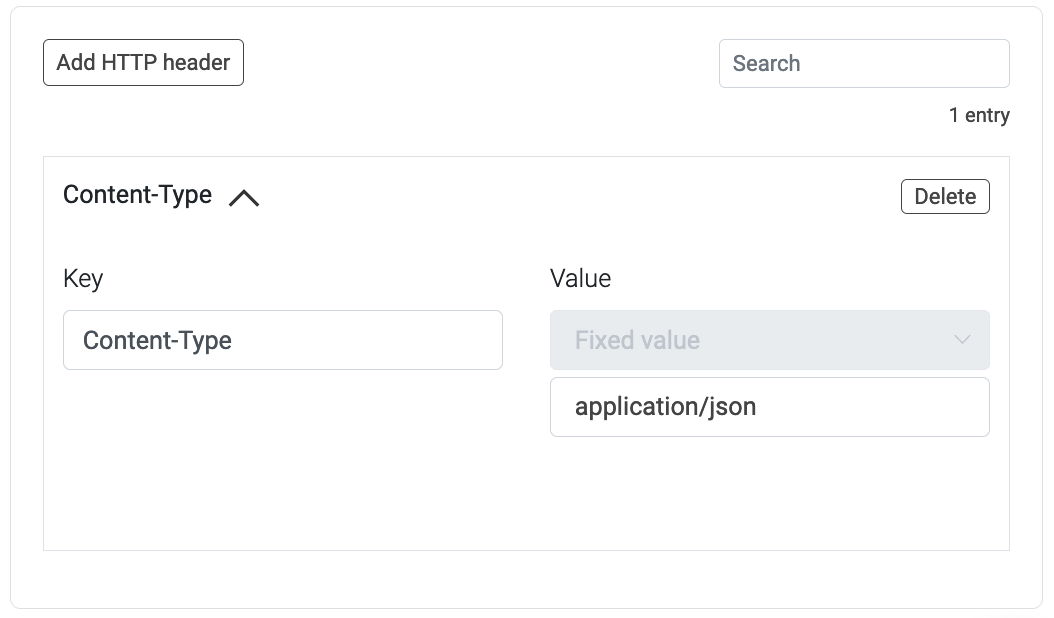Open the Fixed value type dropdown
Screen dimensions: 1054x618
769,340
